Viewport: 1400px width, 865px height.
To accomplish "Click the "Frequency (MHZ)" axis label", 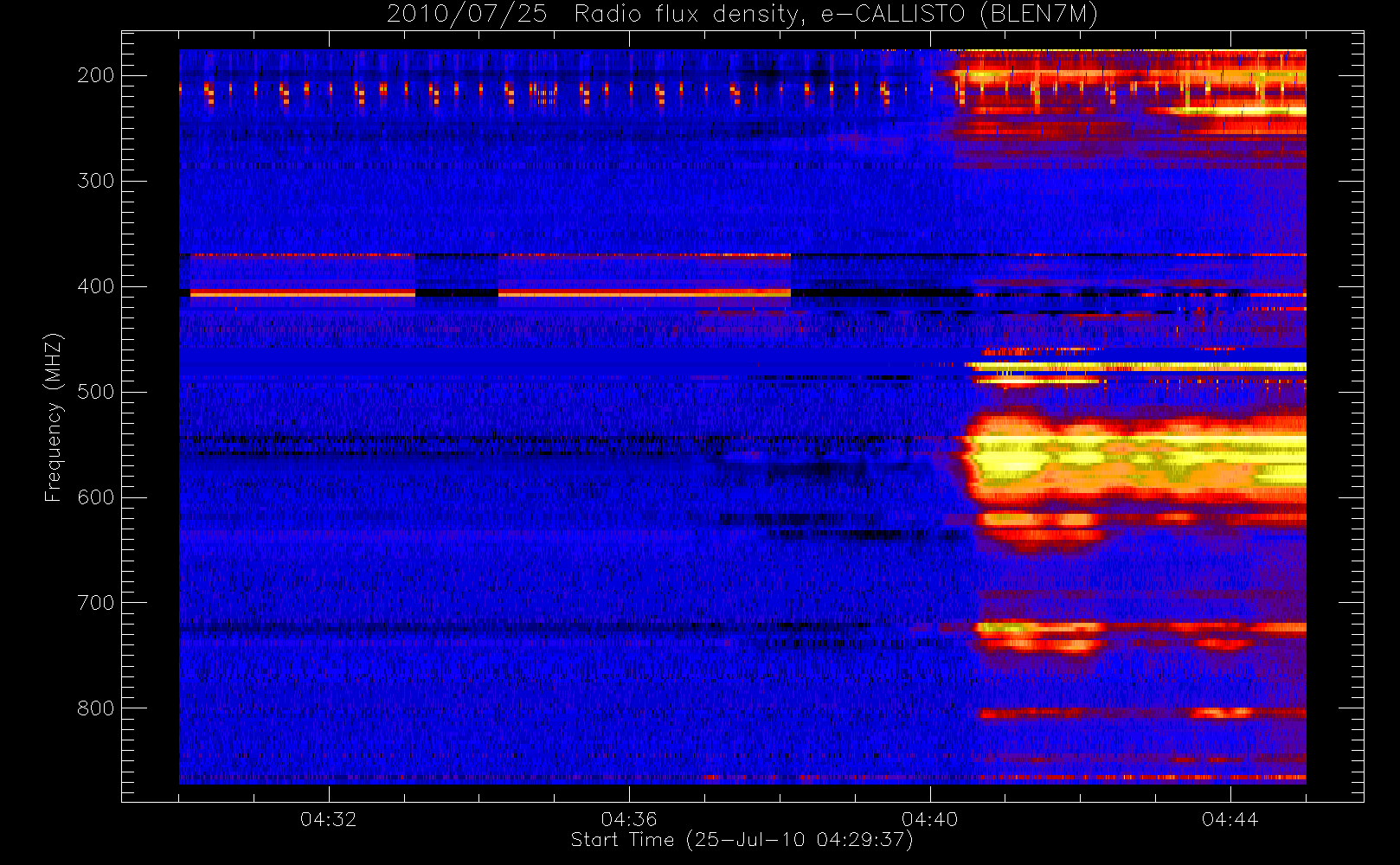I will (x=54, y=417).
